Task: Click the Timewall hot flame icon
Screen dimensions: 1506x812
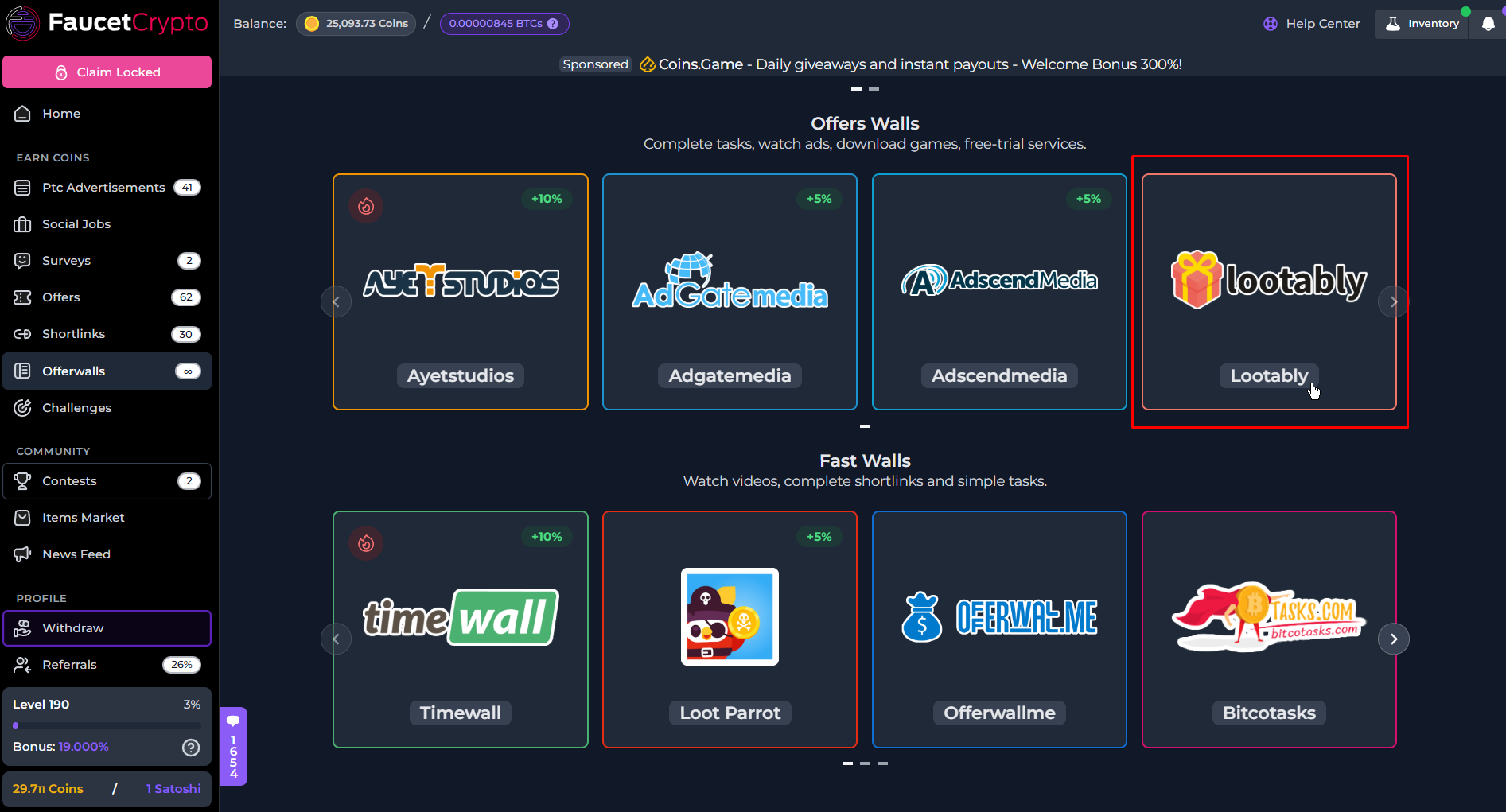Action: [366, 543]
